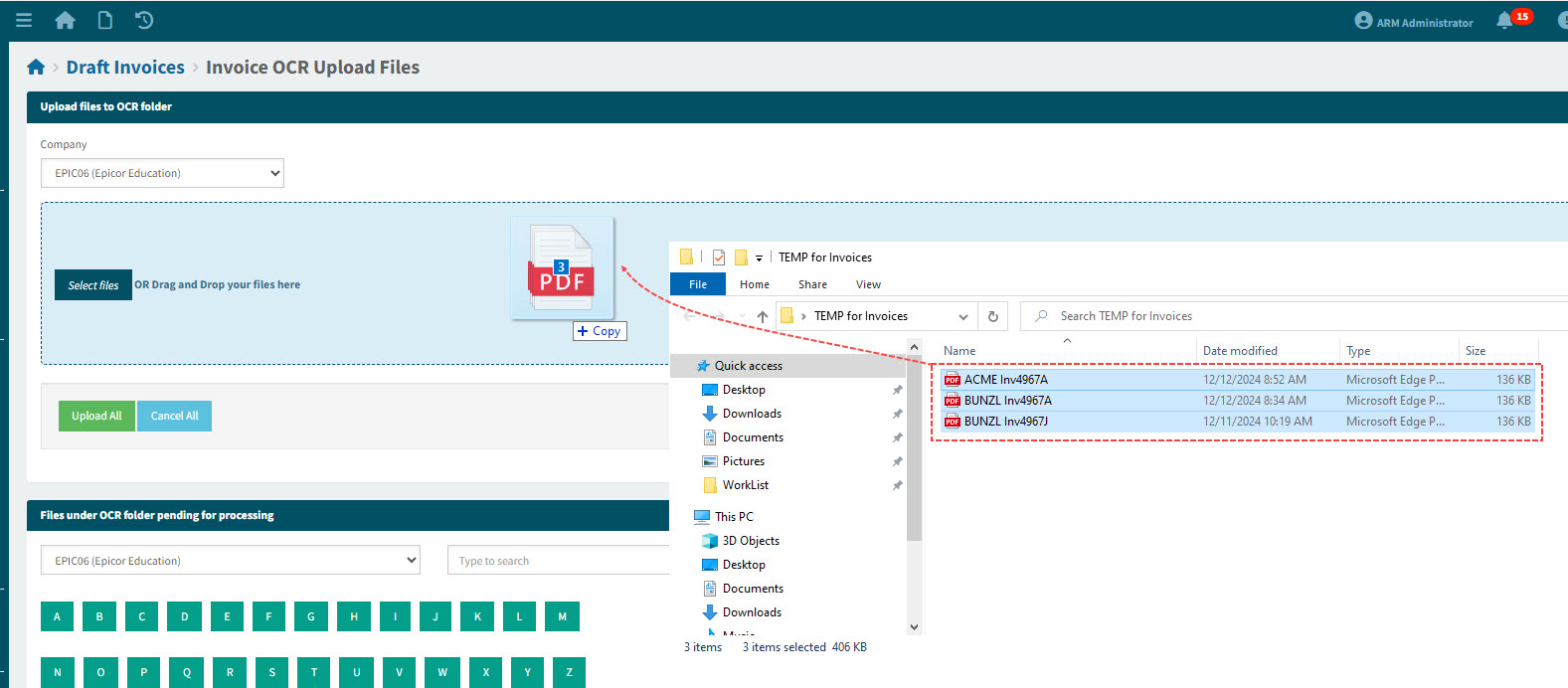Switch to the View tab in Explorer
1568x688 pixels.
tap(868, 284)
